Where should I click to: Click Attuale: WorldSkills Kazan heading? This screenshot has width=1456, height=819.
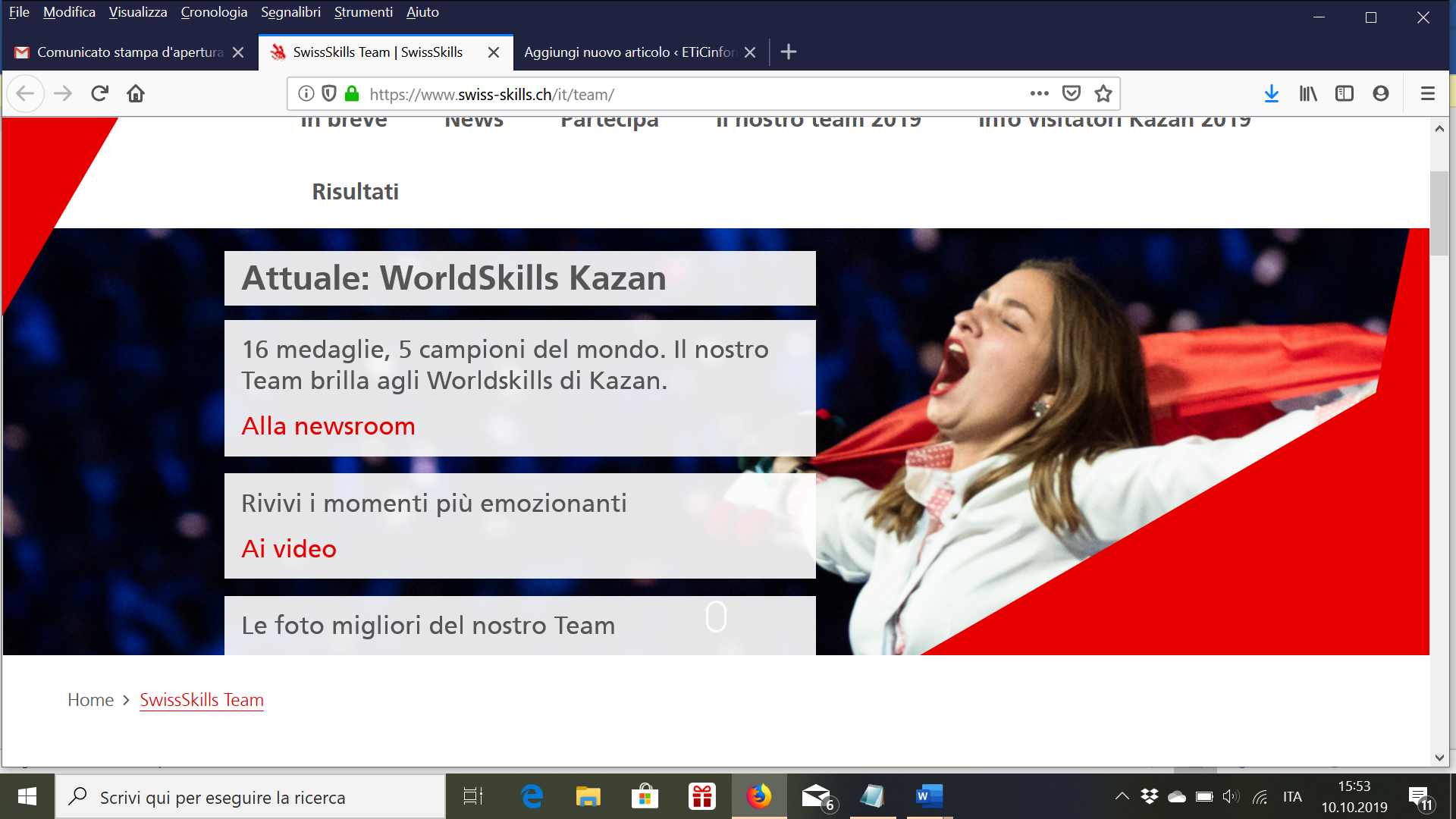453,278
